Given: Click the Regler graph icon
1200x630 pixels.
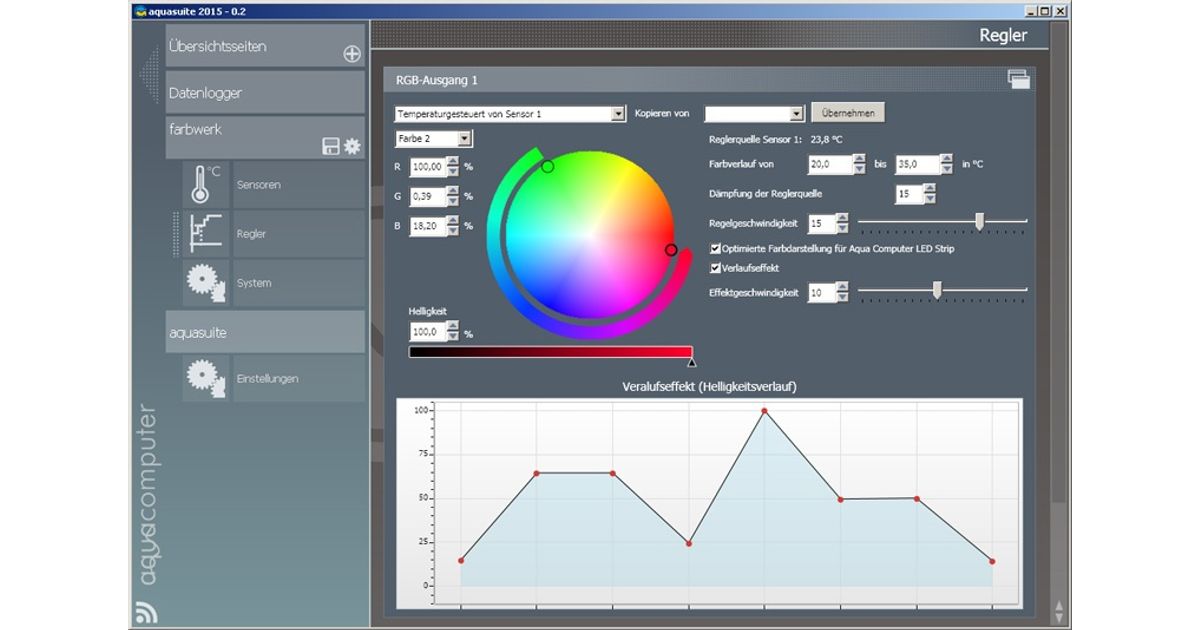Looking at the screenshot, I should coord(207,234).
